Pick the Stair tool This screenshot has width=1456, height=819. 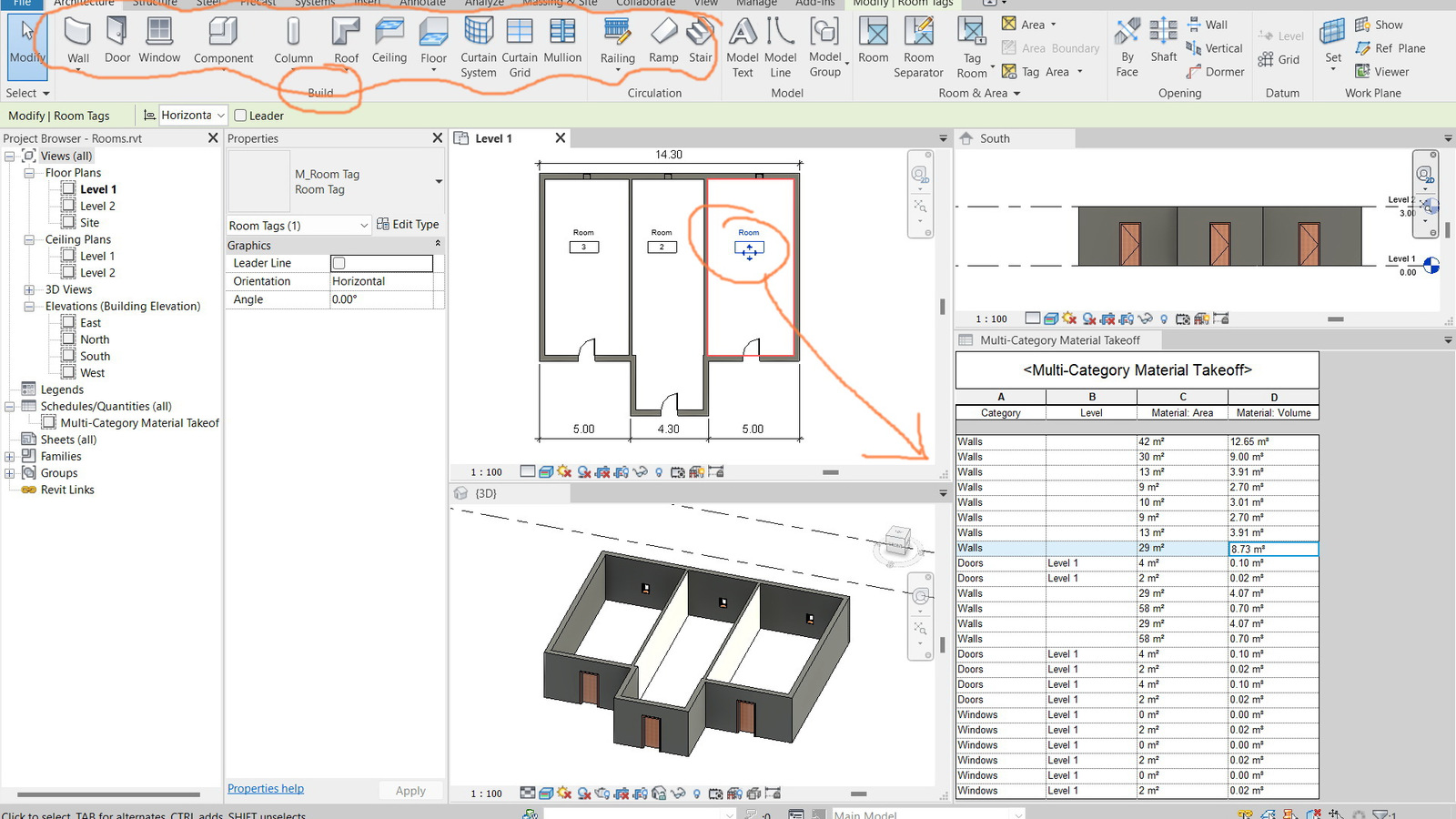click(701, 40)
